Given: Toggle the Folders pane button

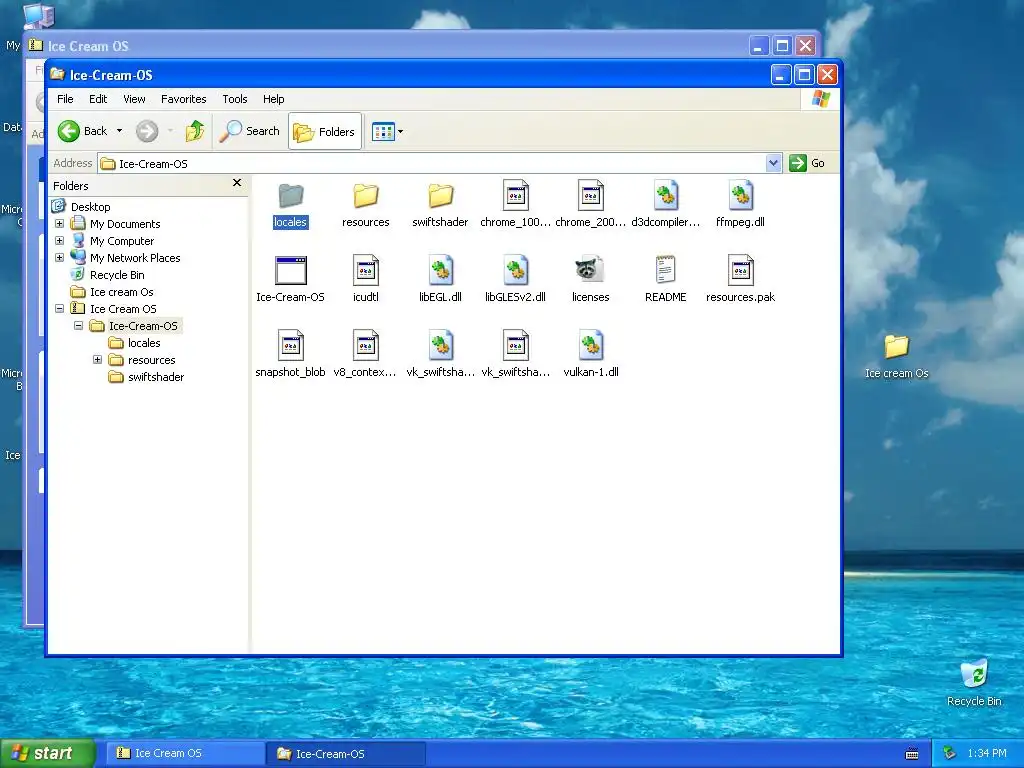Looking at the screenshot, I should (325, 131).
